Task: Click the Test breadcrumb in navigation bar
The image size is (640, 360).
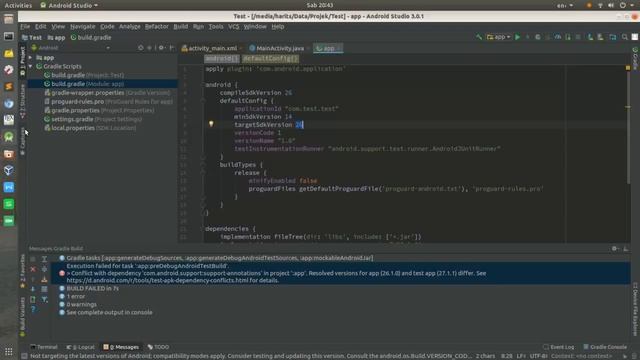Action: tap(32, 37)
